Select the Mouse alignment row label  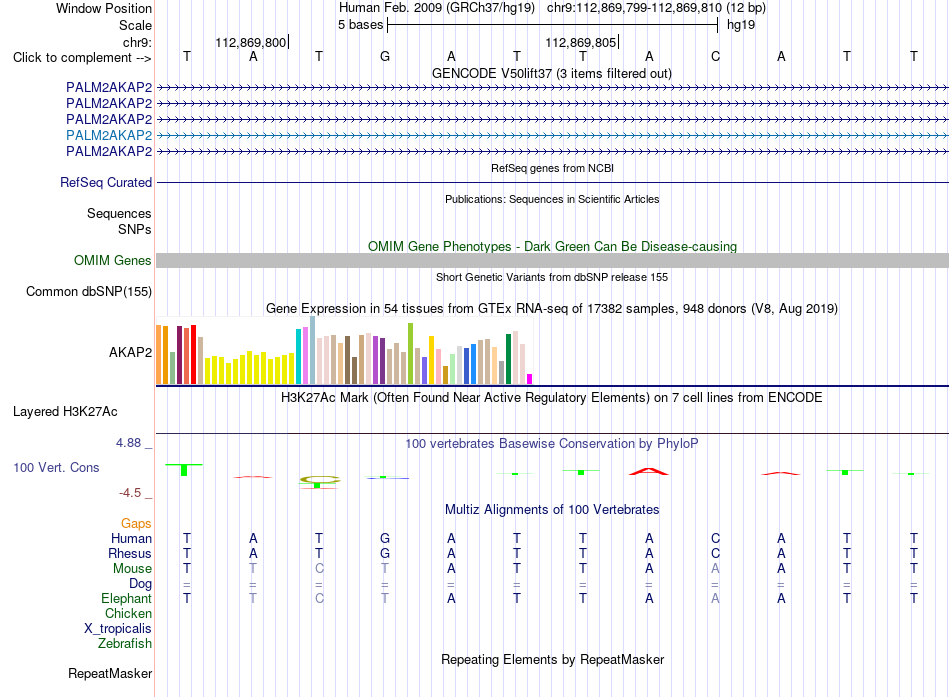pyautogui.click(x=132, y=569)
